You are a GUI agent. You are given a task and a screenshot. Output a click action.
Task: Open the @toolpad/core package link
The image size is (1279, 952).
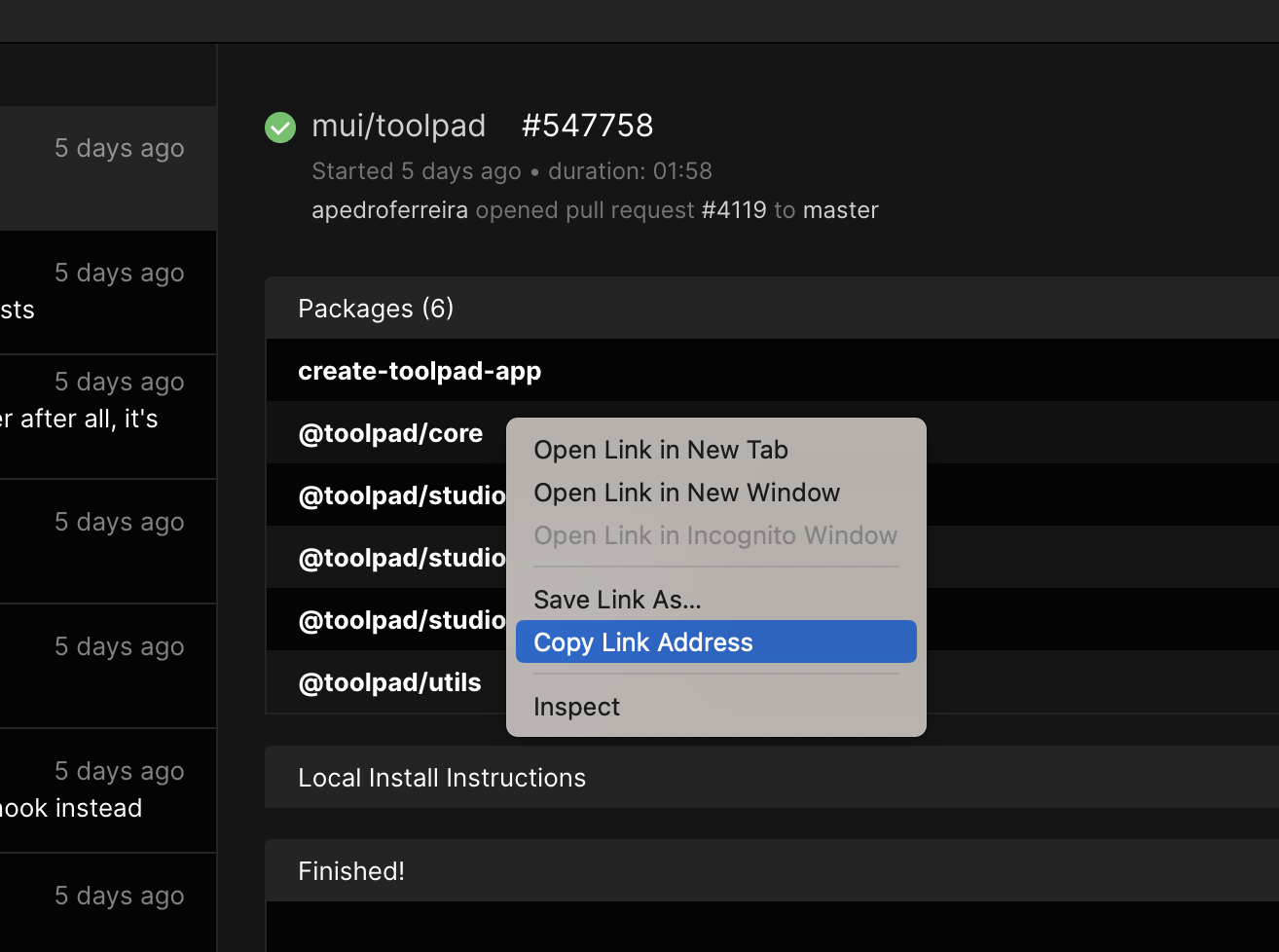(390, 433)
